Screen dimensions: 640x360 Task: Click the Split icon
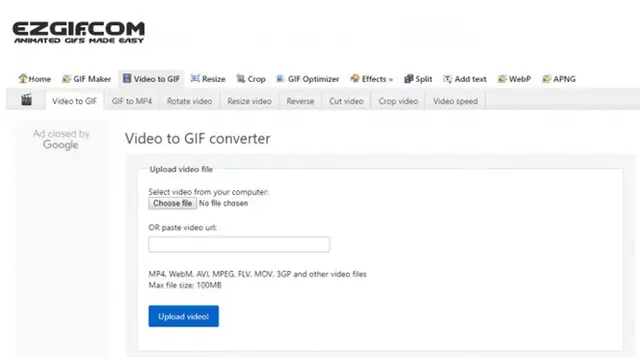[x=408, y=79]
